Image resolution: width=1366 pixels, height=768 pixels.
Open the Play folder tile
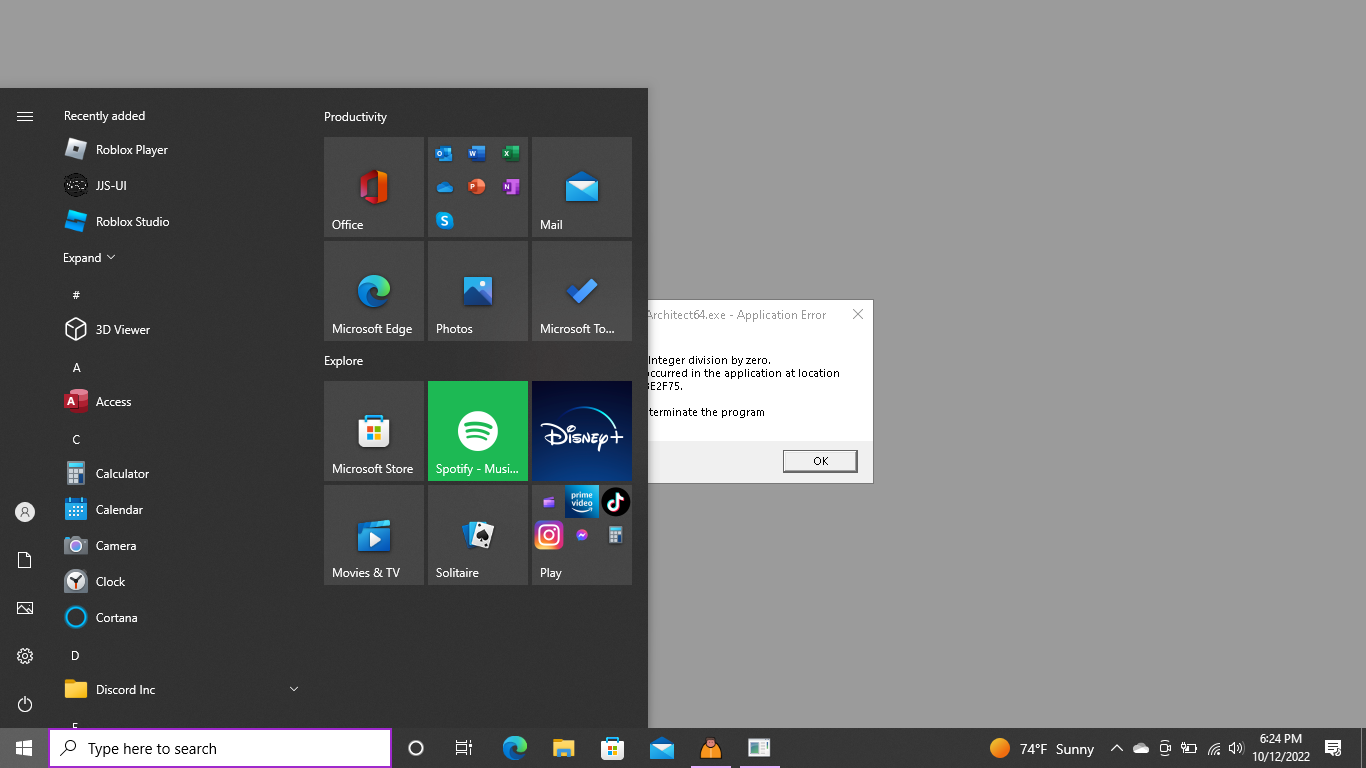pyautogui.click(x=582, y=535)
